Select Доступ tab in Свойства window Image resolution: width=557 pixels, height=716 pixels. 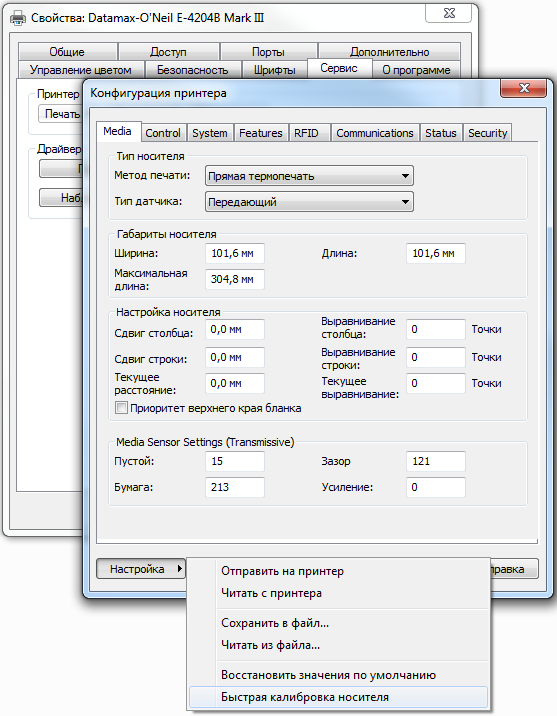click(x=168, y=52)
